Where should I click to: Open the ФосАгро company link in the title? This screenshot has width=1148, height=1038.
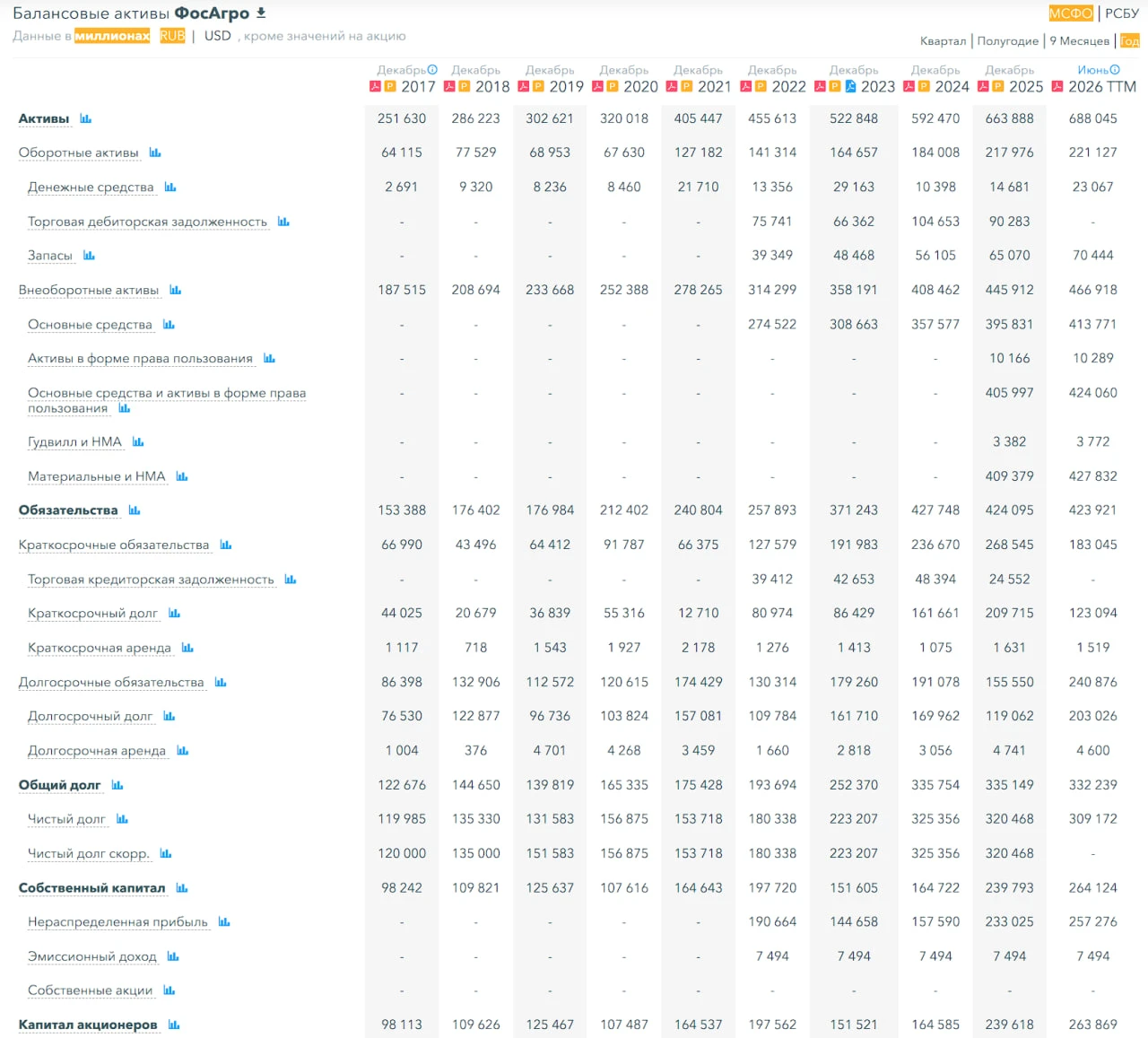click(212, 13)
